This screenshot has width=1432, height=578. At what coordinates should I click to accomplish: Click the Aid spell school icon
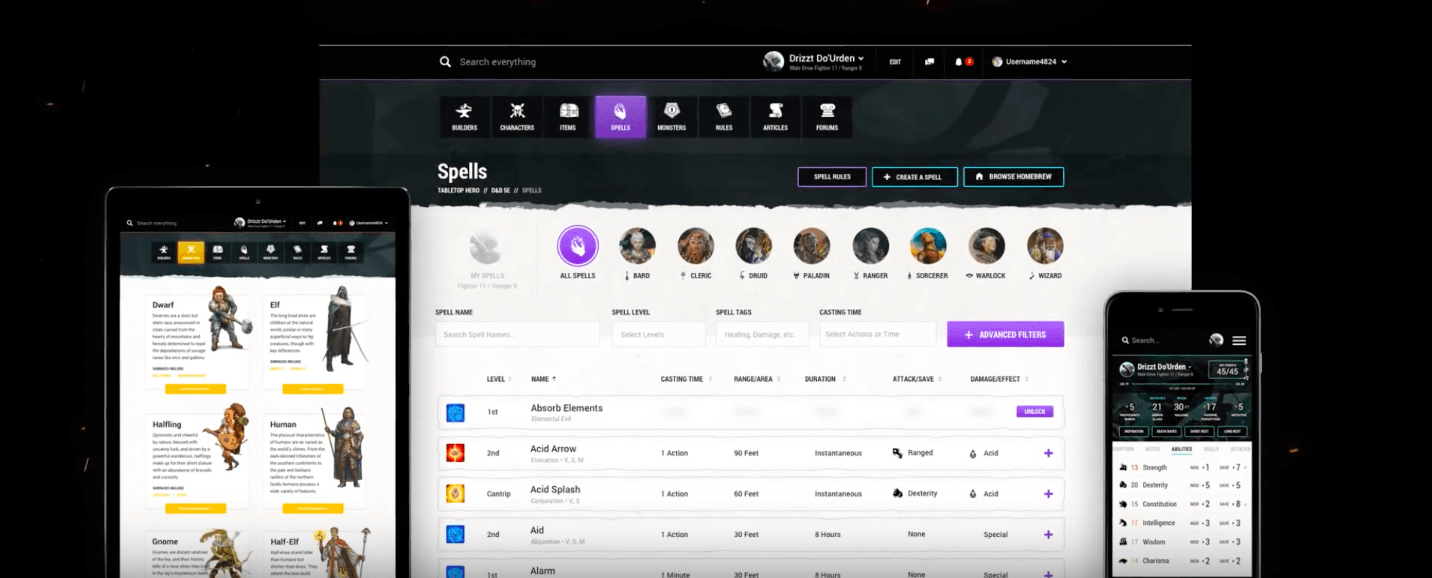click(x=455, y=535)
